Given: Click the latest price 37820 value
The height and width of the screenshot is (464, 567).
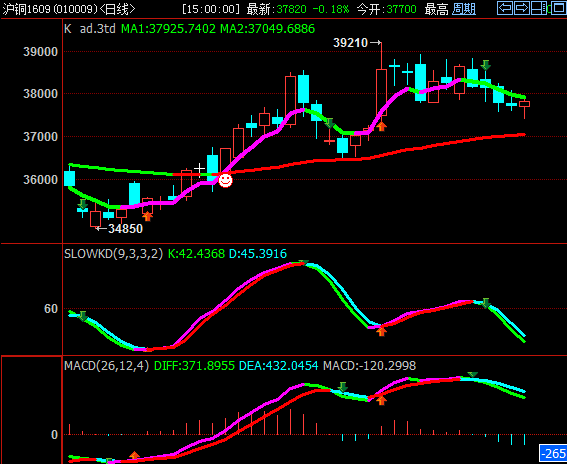Looking at the screenshot, I should point(291,9).
